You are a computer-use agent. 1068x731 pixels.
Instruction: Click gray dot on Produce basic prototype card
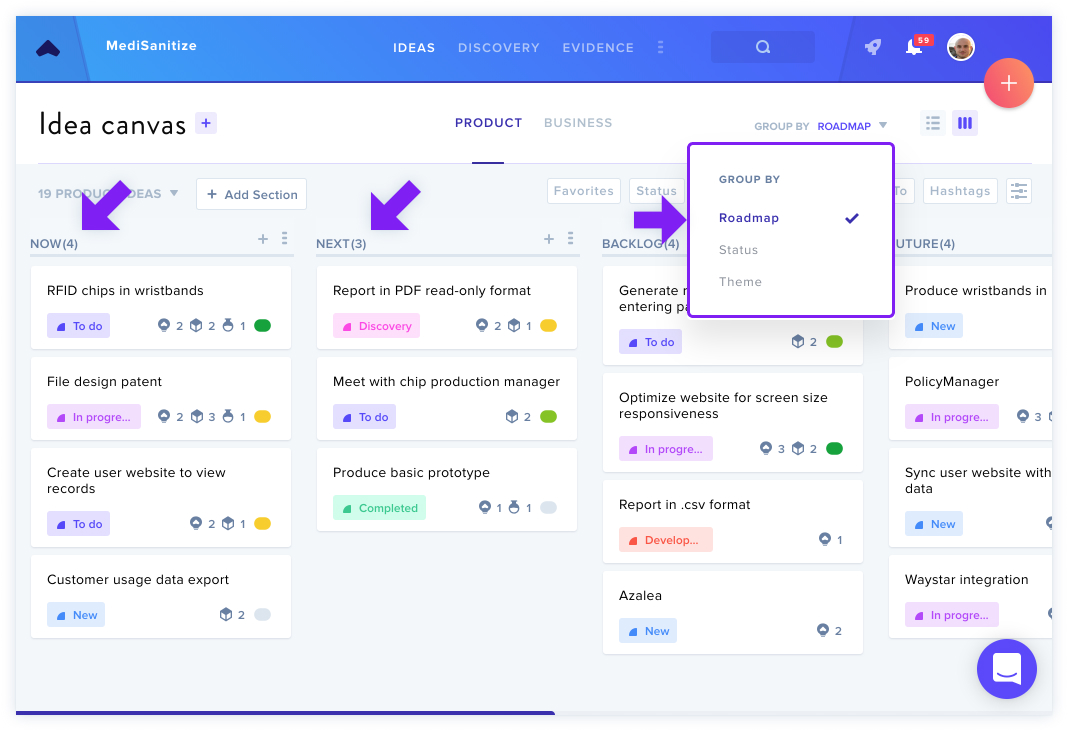(548, 508)
